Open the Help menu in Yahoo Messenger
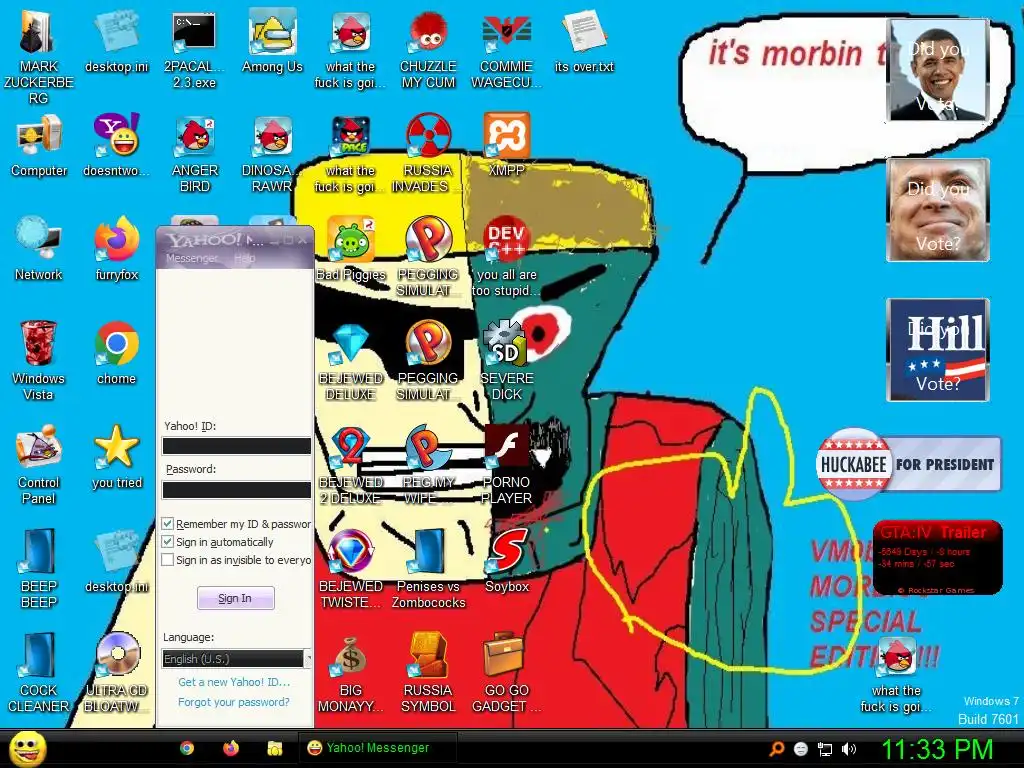This screenshot has height=768, width=1024. coord(244,258)
